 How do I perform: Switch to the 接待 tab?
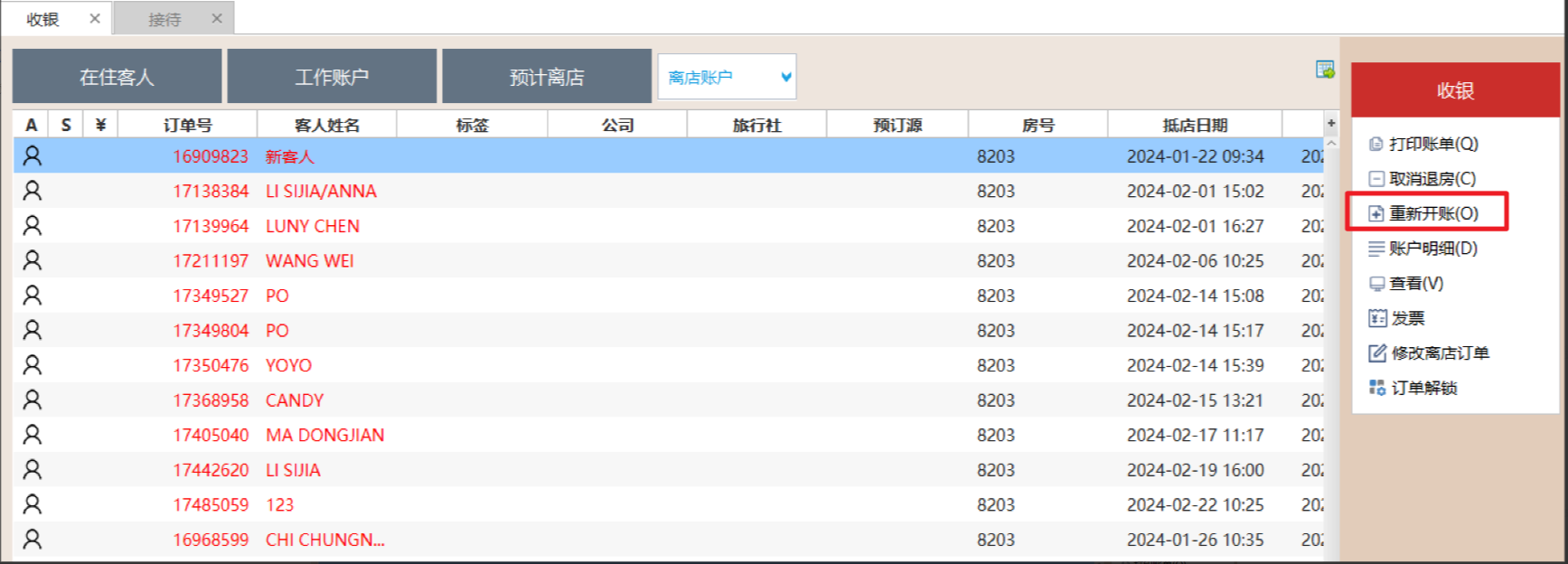tap(164, 19)
